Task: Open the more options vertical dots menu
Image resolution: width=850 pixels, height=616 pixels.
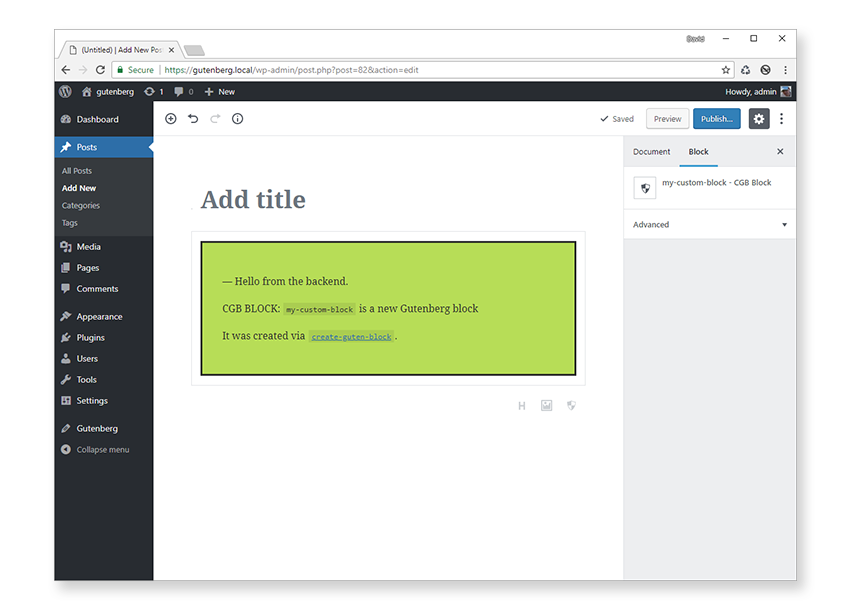Action: click(781, 119)
